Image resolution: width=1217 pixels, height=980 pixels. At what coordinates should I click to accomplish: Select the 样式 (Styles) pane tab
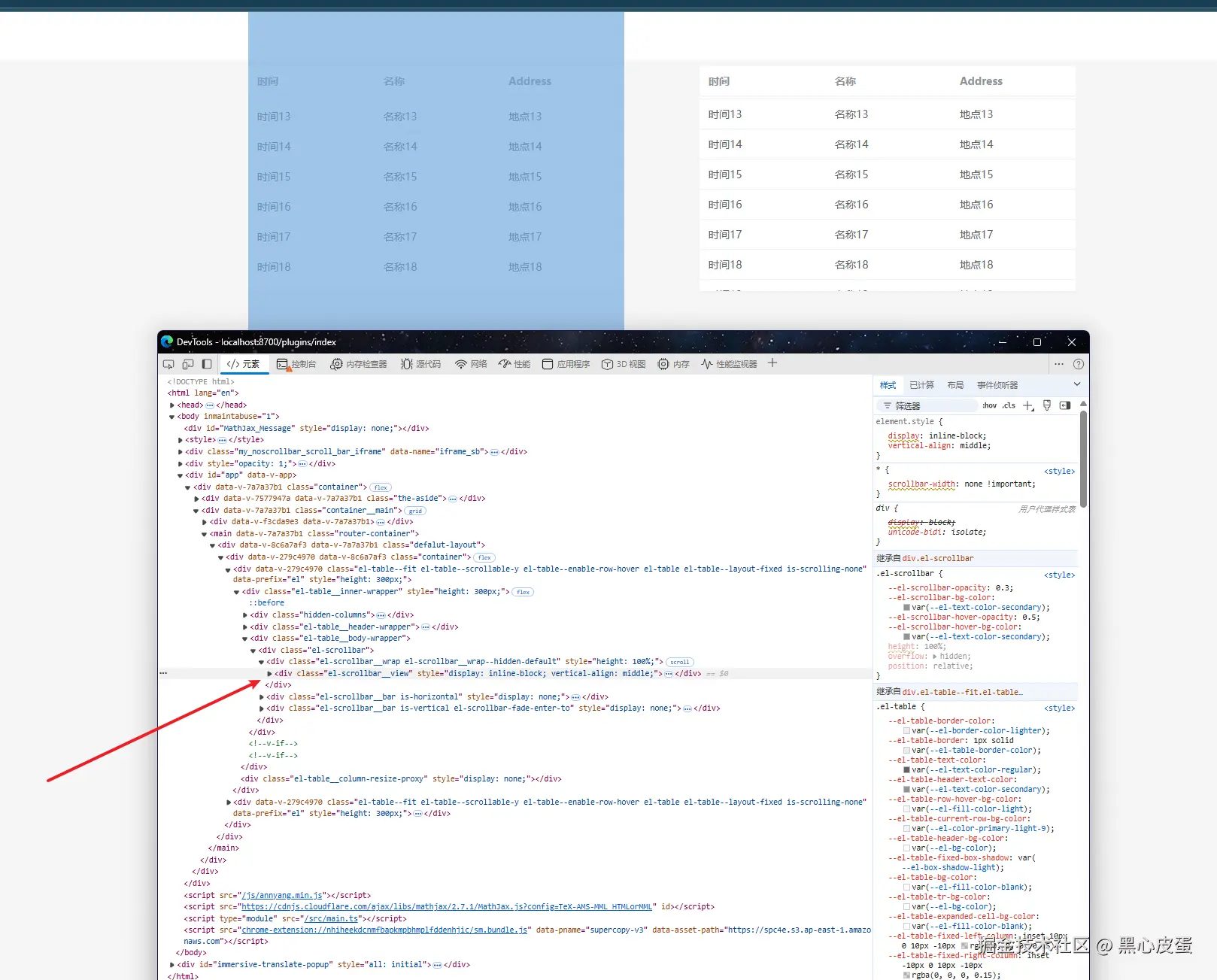[x=888, y=385]
